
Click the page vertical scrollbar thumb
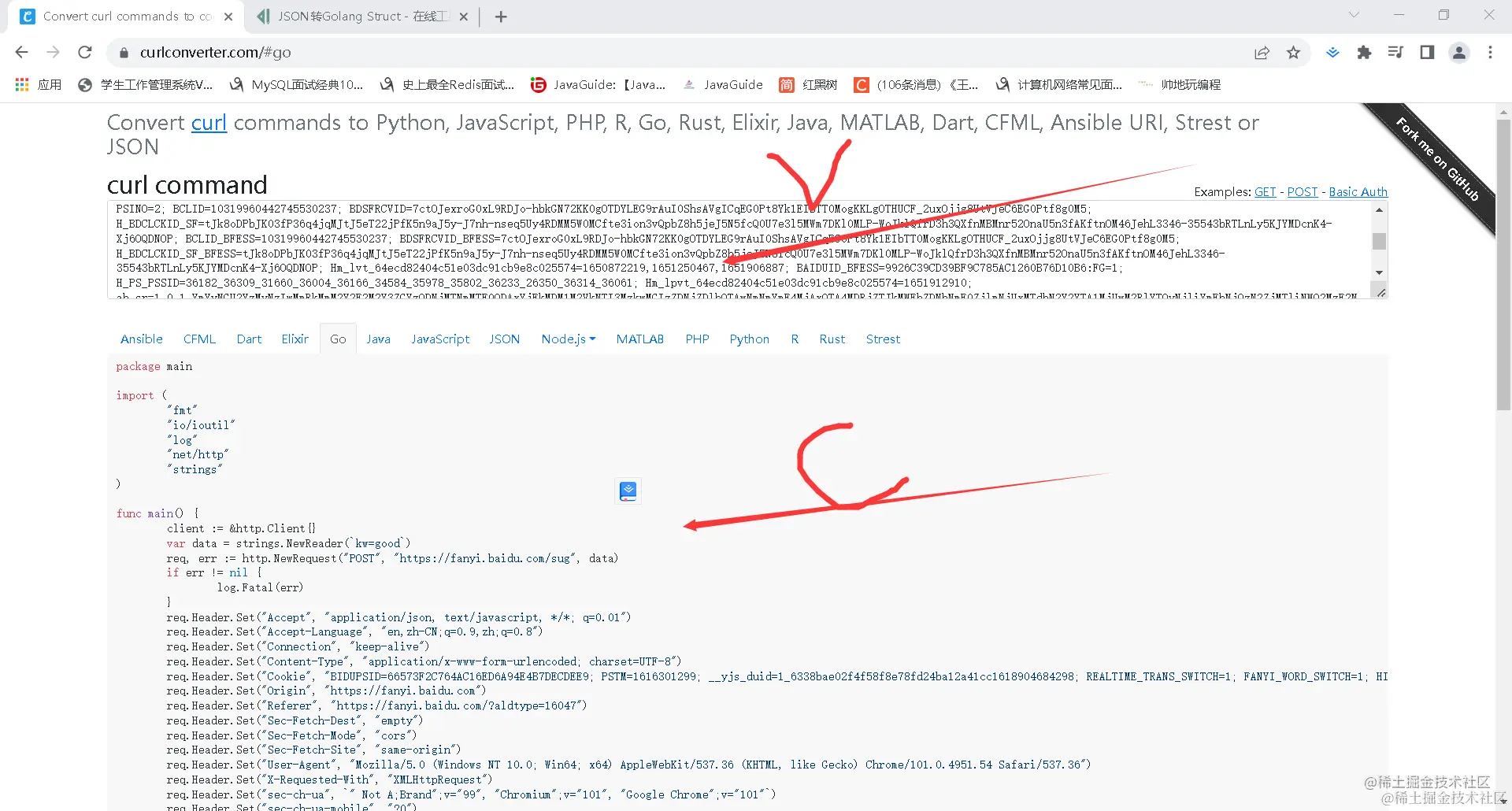click(1503, 265)
